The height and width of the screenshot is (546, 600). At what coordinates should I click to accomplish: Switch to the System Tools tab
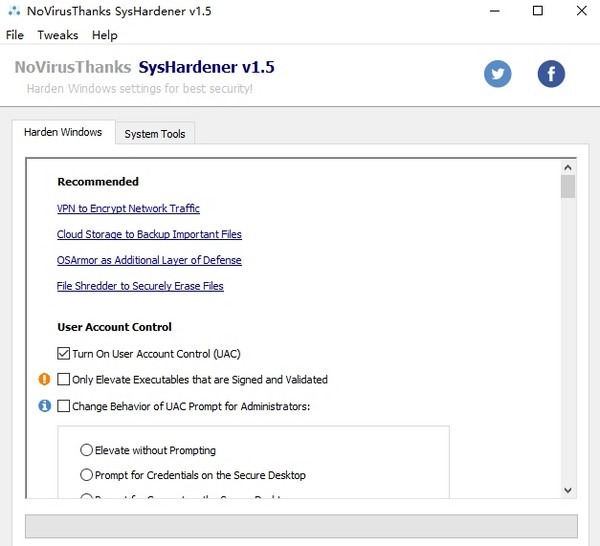(x=154, y=134)
